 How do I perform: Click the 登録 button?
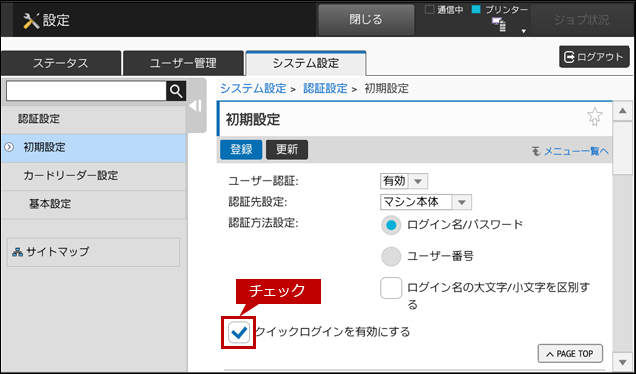241,150
